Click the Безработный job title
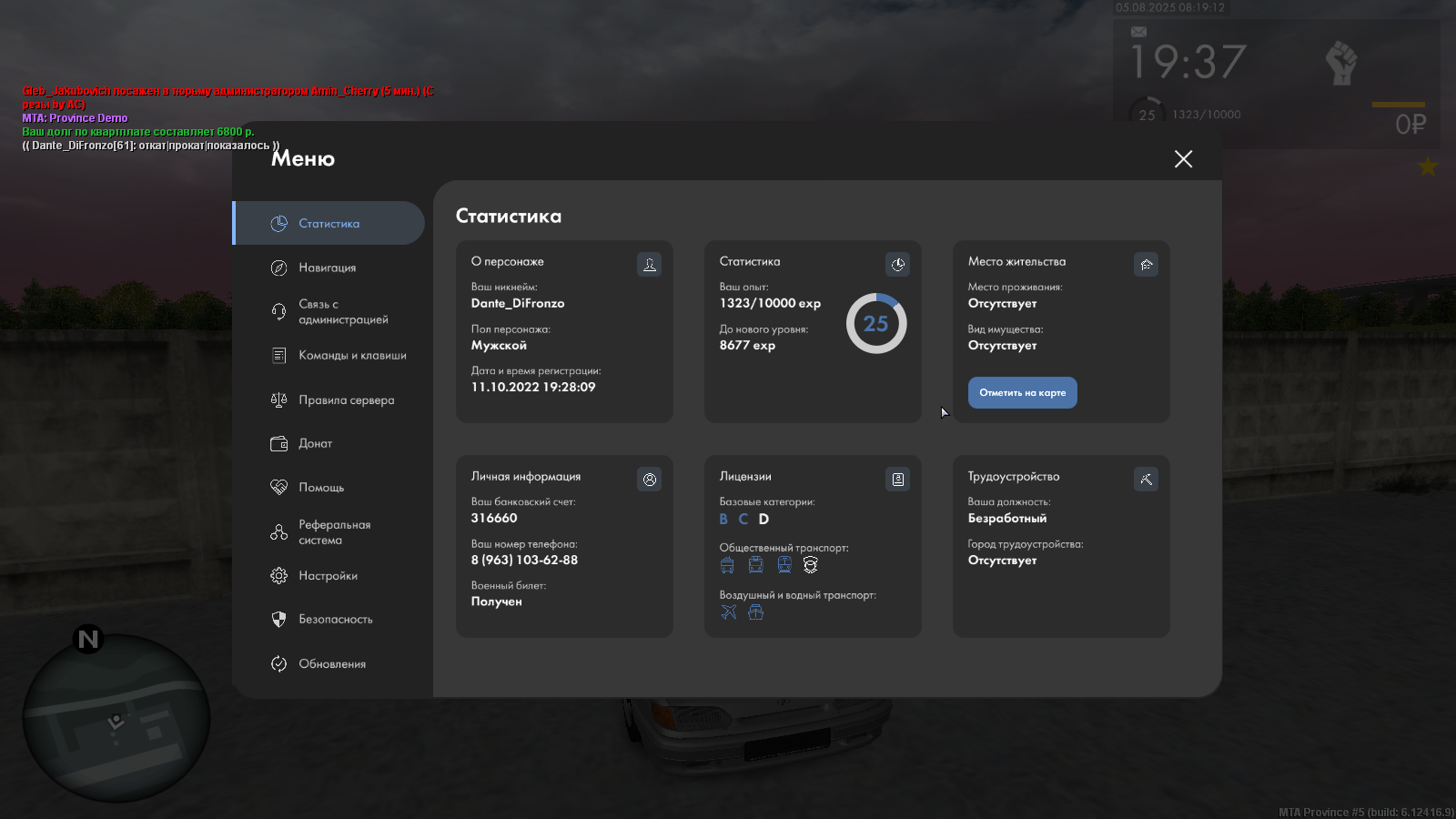The width and height of the screenshot is (1456, 819). [1007, 519]
